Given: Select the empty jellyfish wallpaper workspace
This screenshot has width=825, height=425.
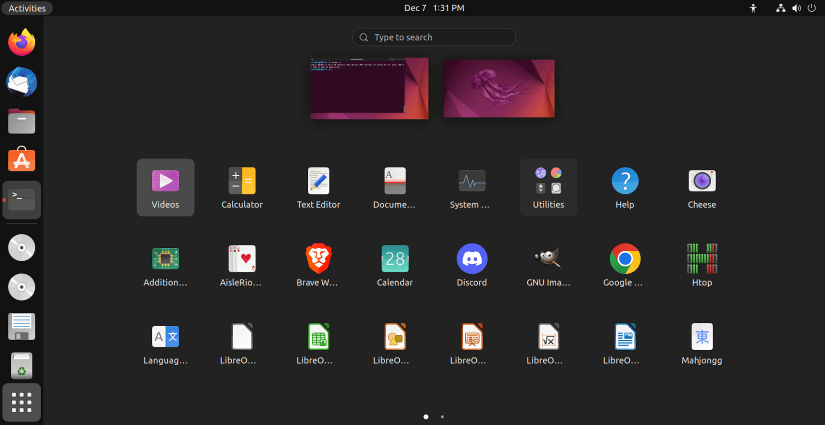Looking at the screenshot, I should coord(499,88).
